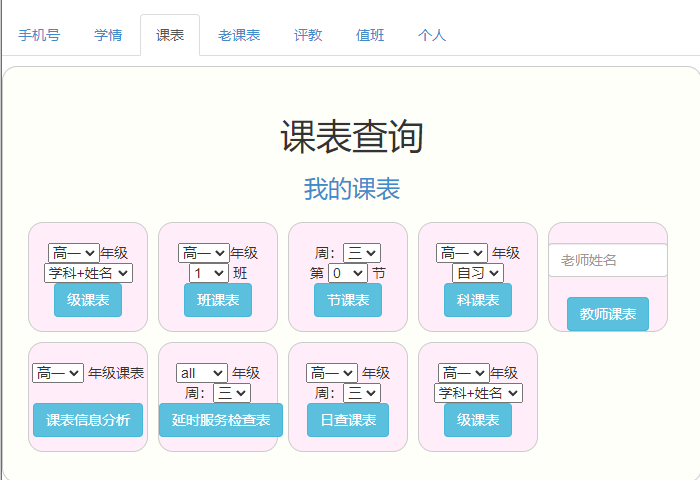The image size is (700, 480).
Task: Click the 科课表 button
Action: (x=478, y=300)
